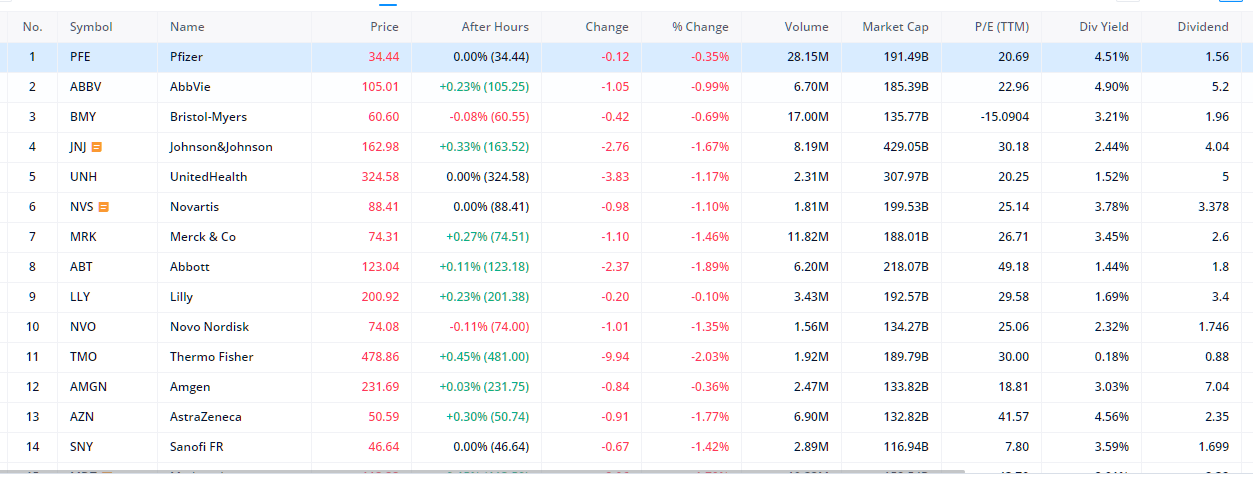Viewport: 1253px width, 480px height.
Task: Select the BMY ticker symbol
Action: (x=83, y=117)
